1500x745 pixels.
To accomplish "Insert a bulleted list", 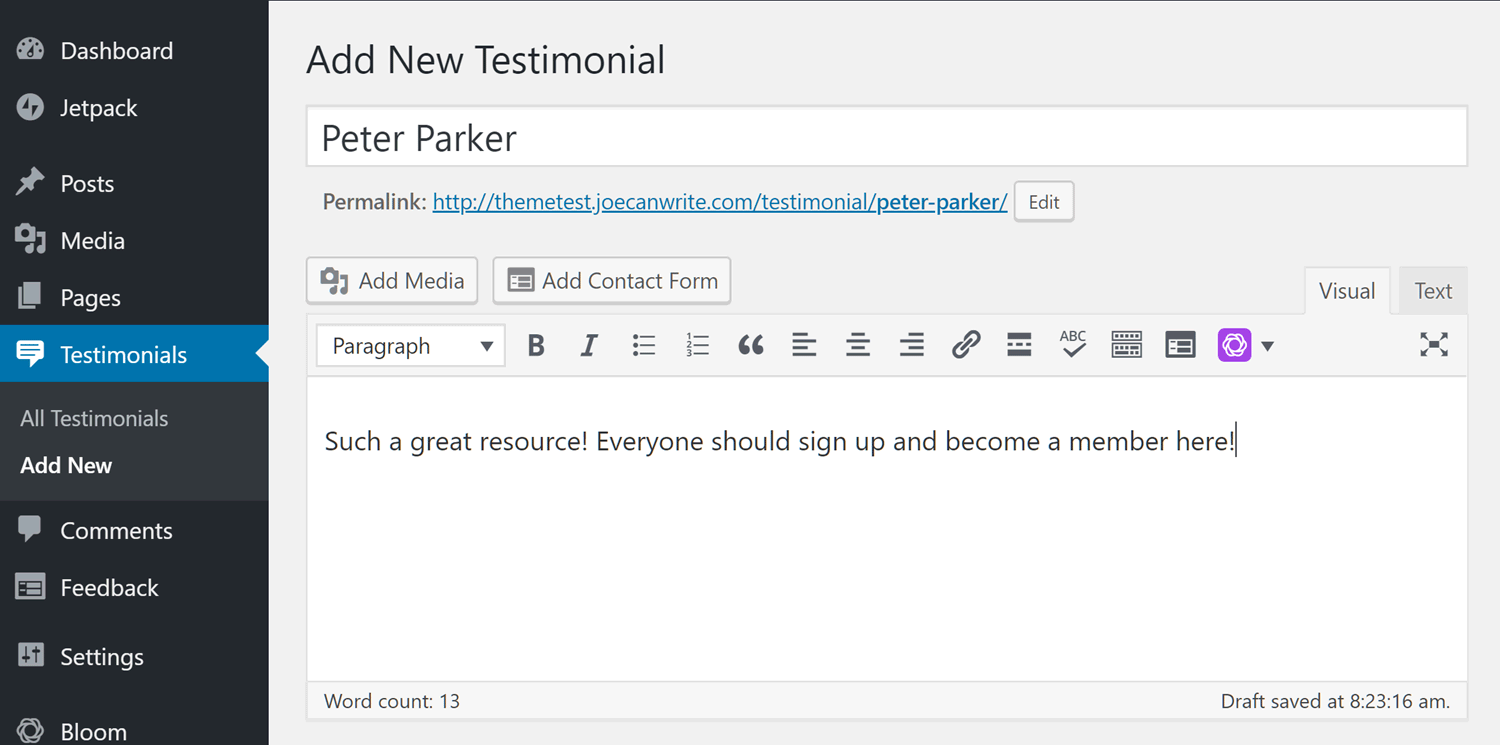I will click(x=644, y=346).
